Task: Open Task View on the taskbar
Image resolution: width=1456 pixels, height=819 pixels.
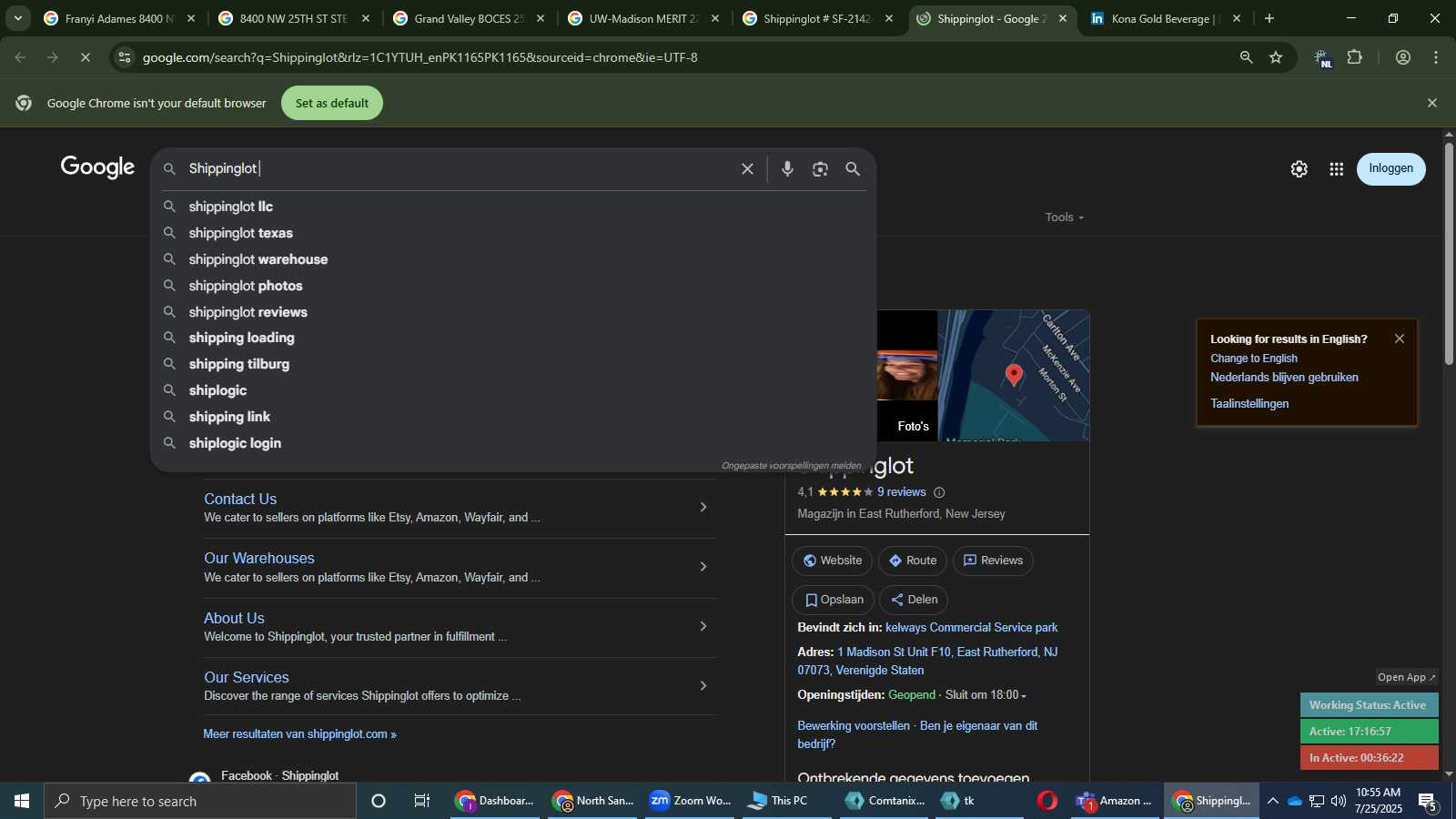Action: click(422, 801)
